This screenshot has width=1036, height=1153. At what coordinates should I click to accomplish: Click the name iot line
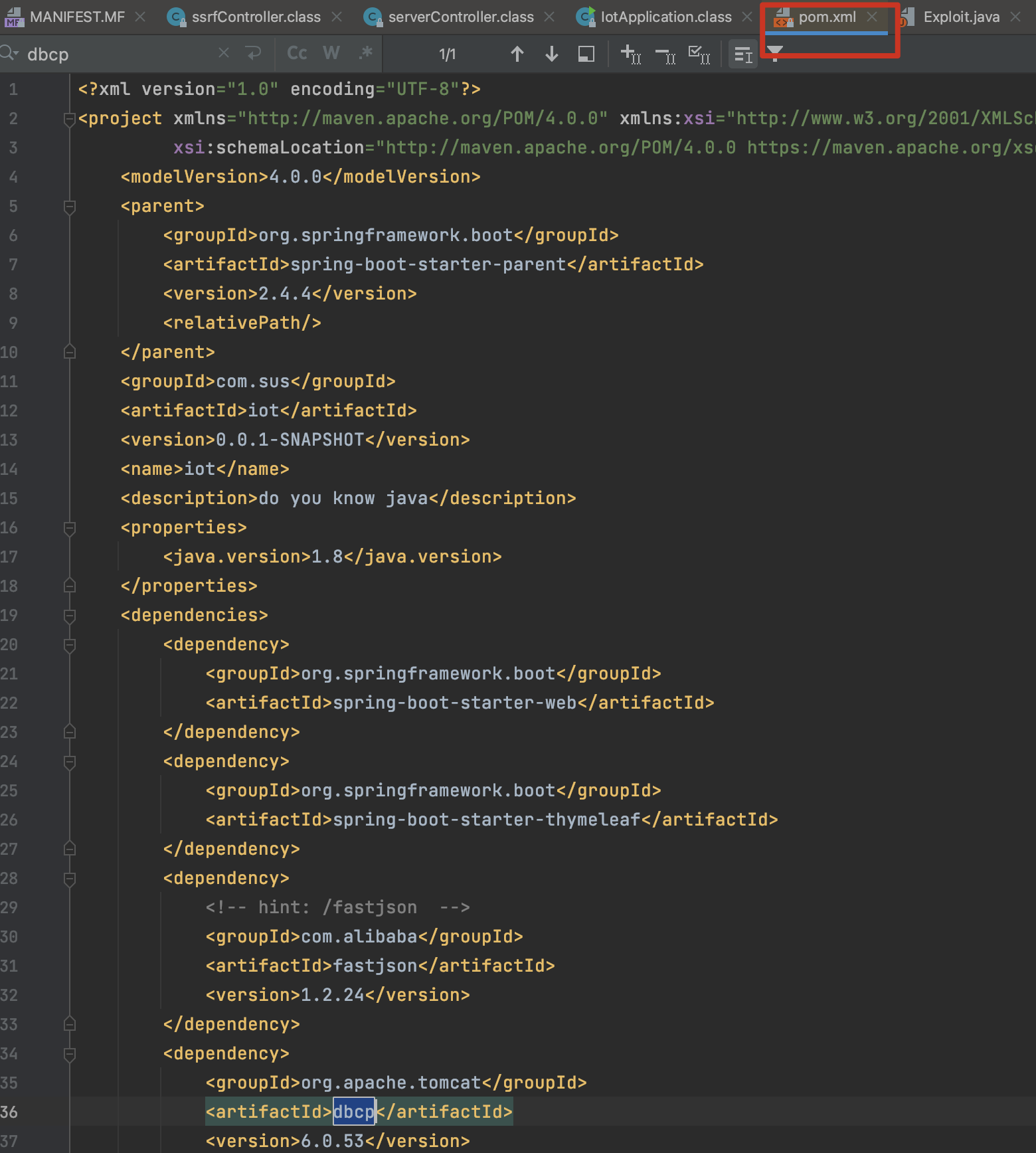[x=205, y=469]
